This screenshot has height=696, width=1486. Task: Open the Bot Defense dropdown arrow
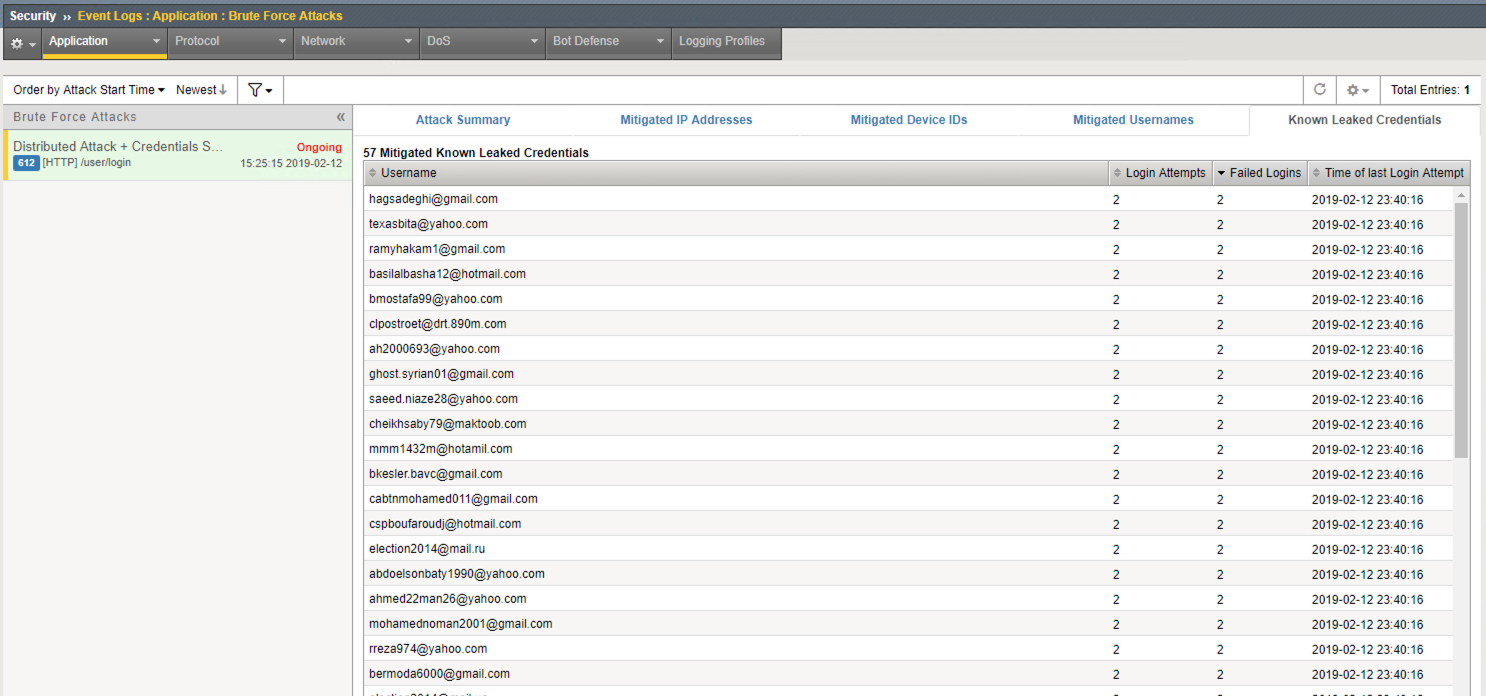point(661,42)
